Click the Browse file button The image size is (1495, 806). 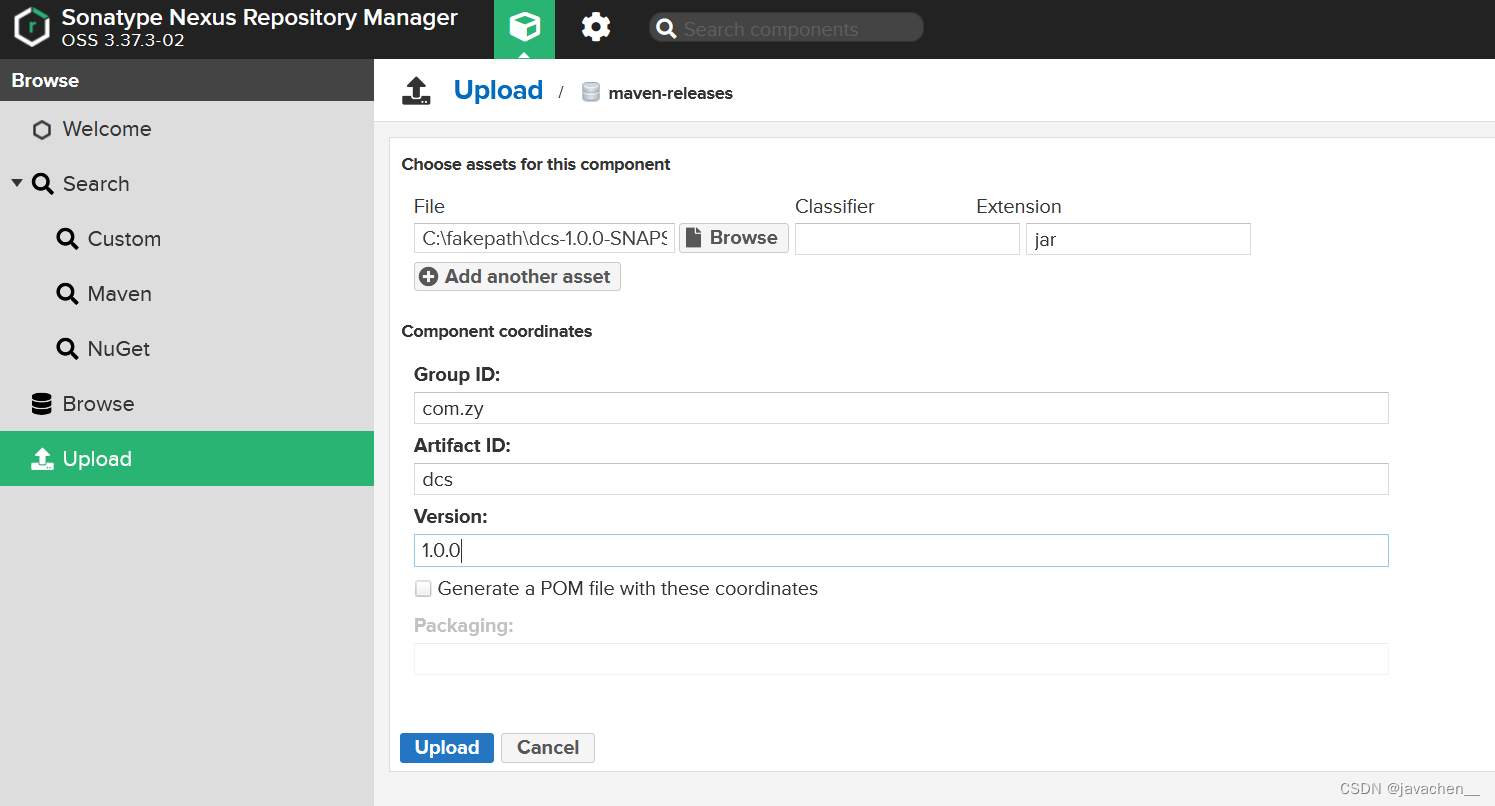734,238
